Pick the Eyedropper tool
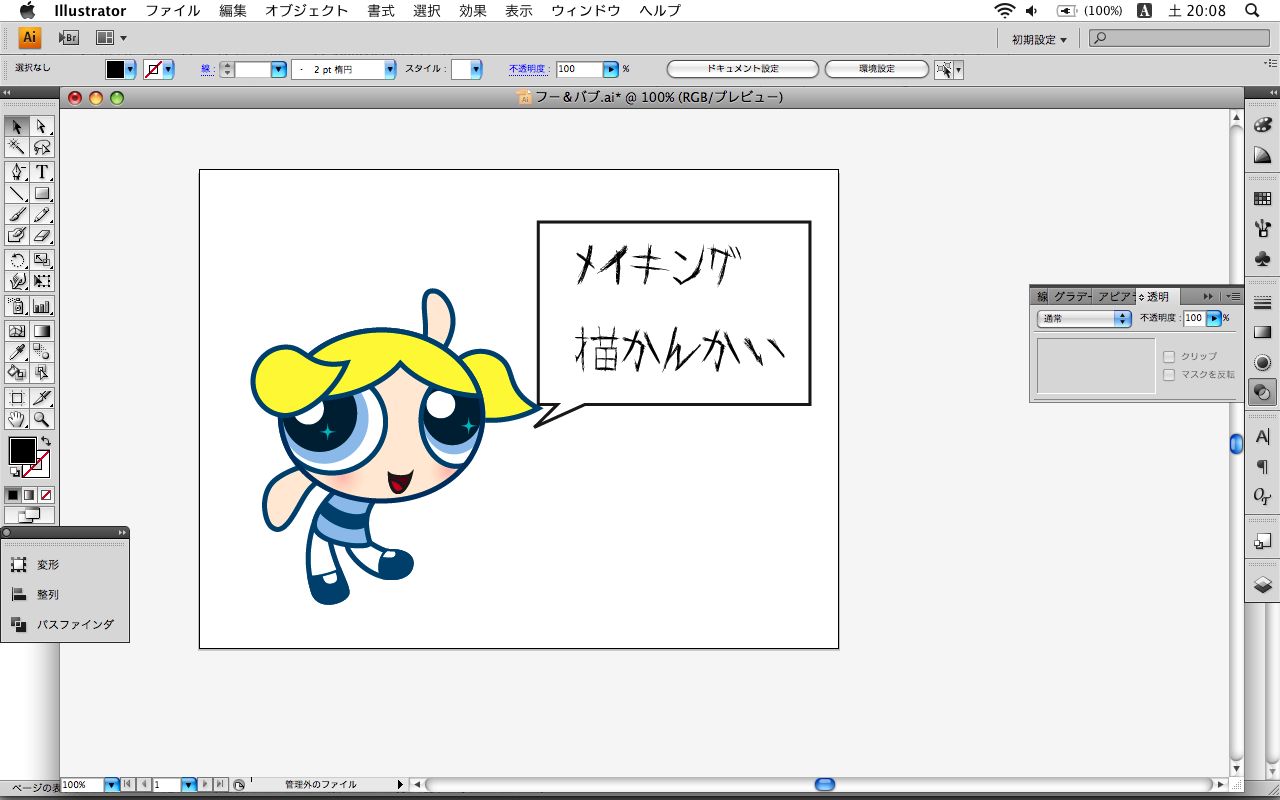The width and height of the screenshot is (1280, 800). click(x=17, y=352)
